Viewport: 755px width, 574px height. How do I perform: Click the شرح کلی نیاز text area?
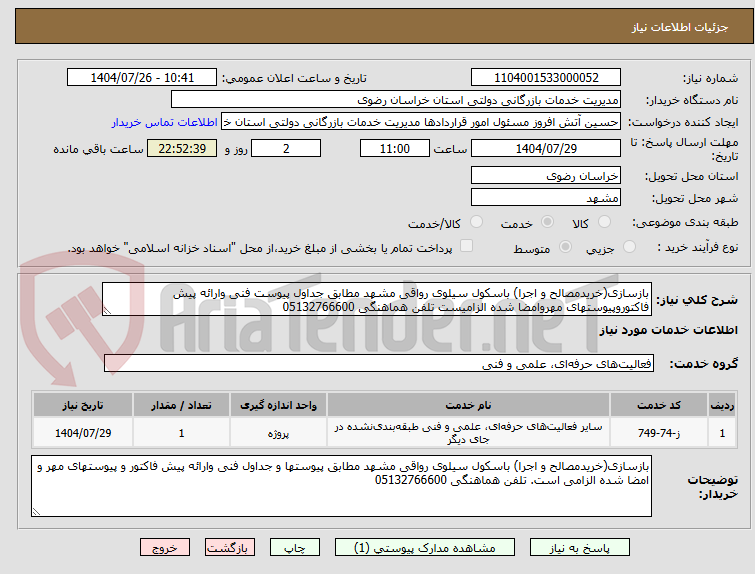pos(377,300)
